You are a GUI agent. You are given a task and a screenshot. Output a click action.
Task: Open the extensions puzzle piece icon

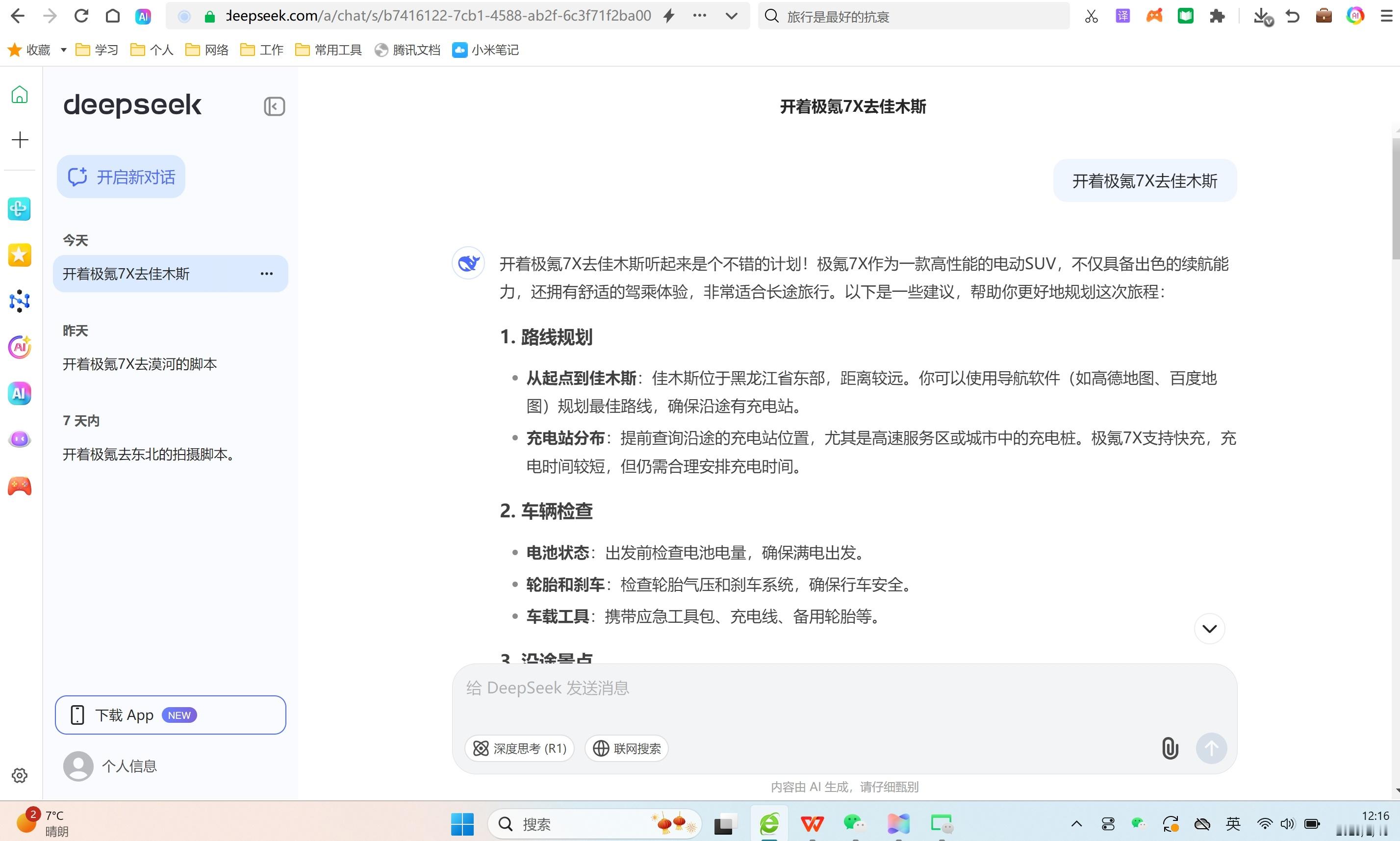(1217, 16)
